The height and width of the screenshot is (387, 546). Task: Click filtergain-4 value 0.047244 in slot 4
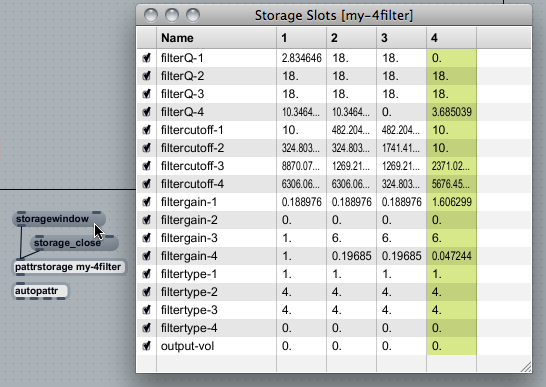pyautogui.click(x=452, y=256)
